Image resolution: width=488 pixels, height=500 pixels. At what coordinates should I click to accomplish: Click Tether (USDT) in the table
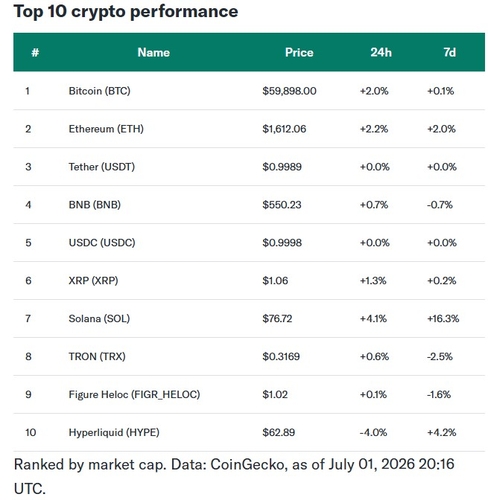point(102,167)
